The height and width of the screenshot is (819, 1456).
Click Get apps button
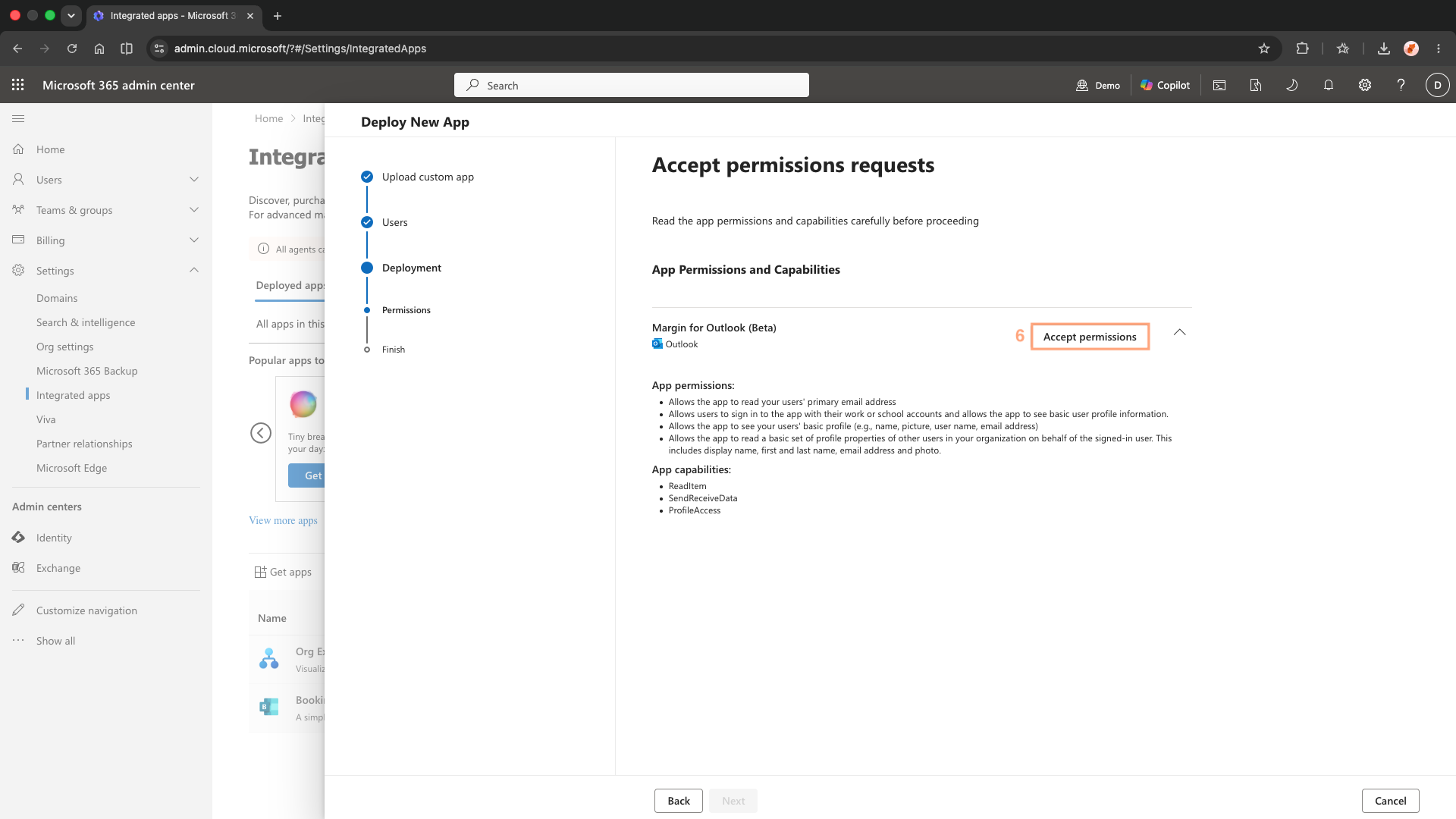283,572
